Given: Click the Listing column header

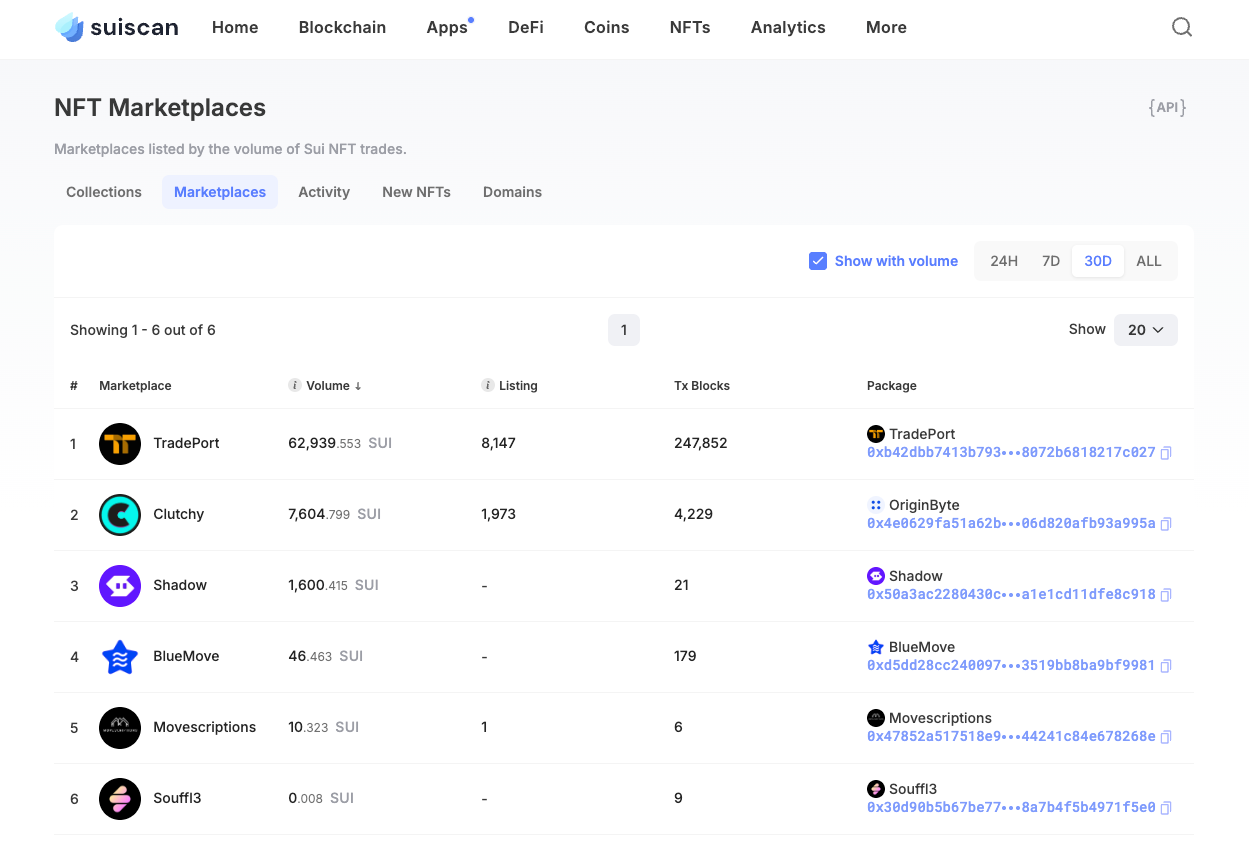Looking at the screenshot, I should pos(518,385).
